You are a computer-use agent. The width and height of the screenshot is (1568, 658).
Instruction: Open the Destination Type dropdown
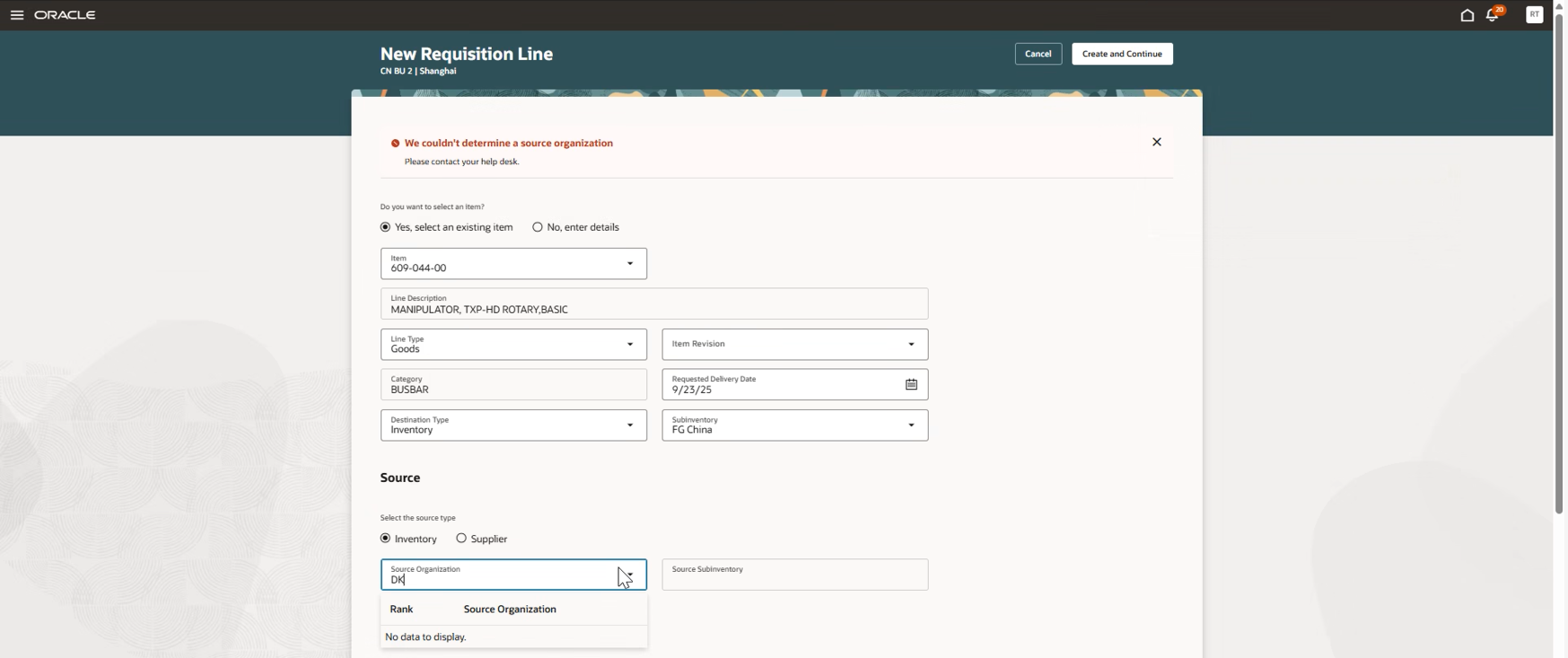pos(630,426)
